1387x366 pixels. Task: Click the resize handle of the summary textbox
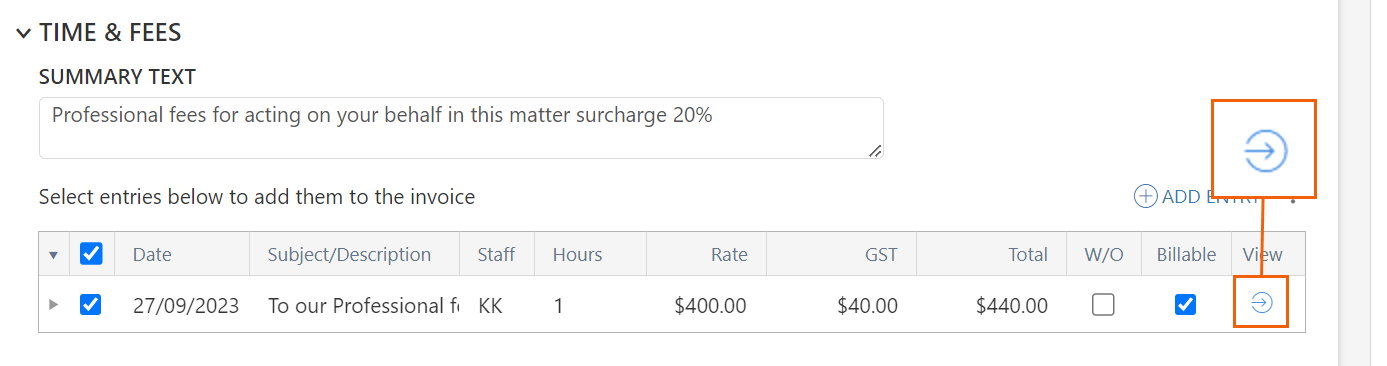[875, 150]
